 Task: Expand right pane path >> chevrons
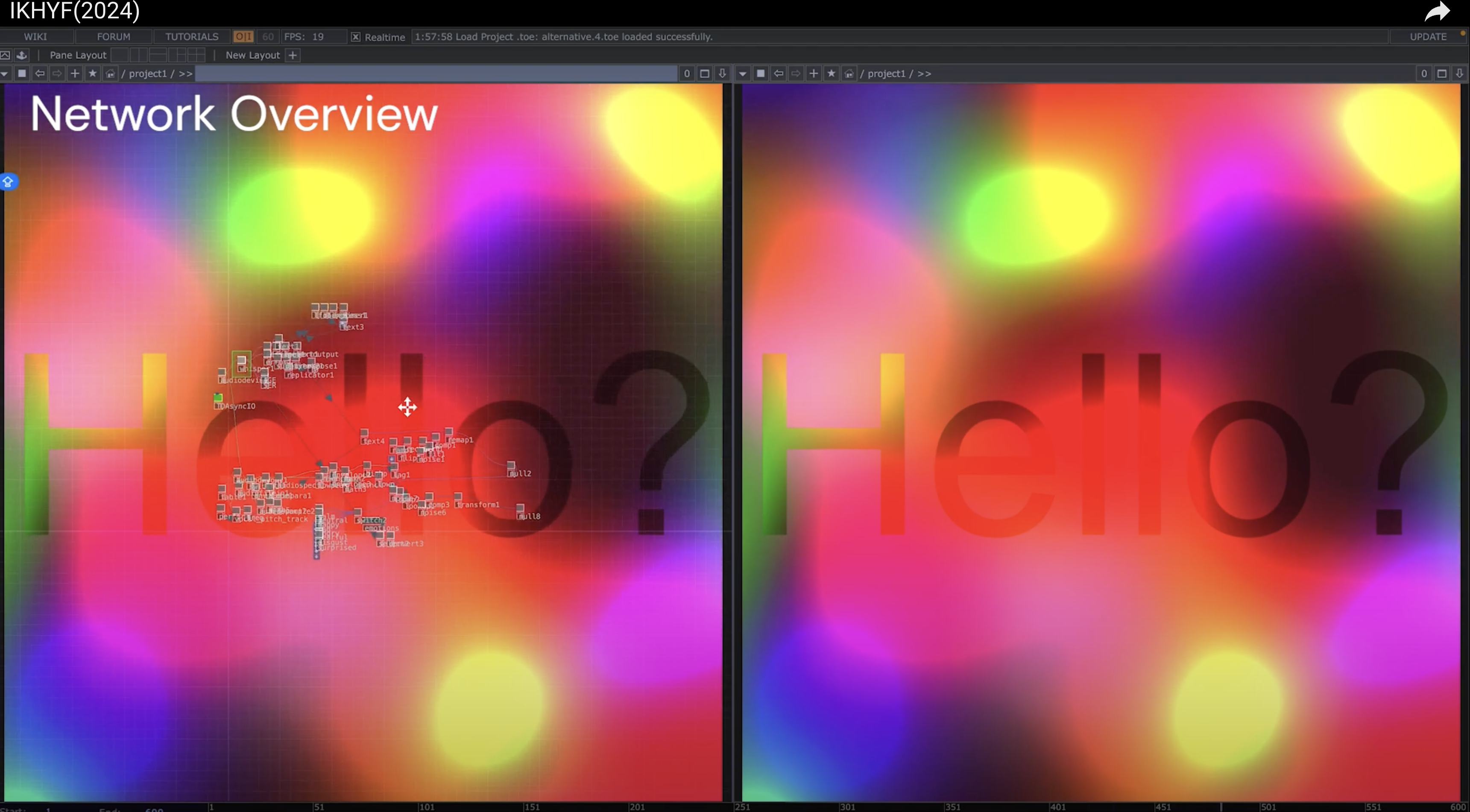[925, 73]
